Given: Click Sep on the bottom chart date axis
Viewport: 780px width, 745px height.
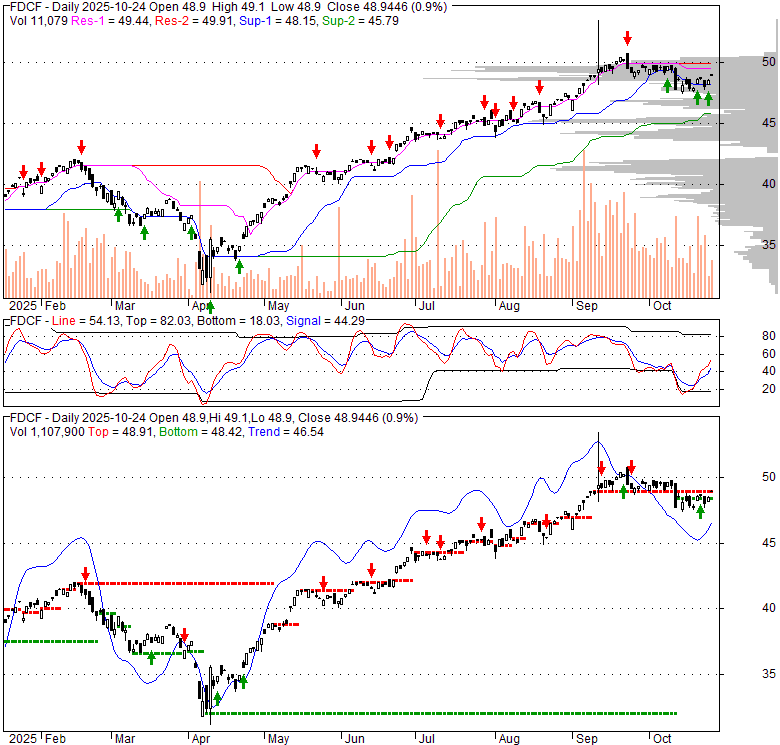Looking at the screenshot, I should click(586, 739).
